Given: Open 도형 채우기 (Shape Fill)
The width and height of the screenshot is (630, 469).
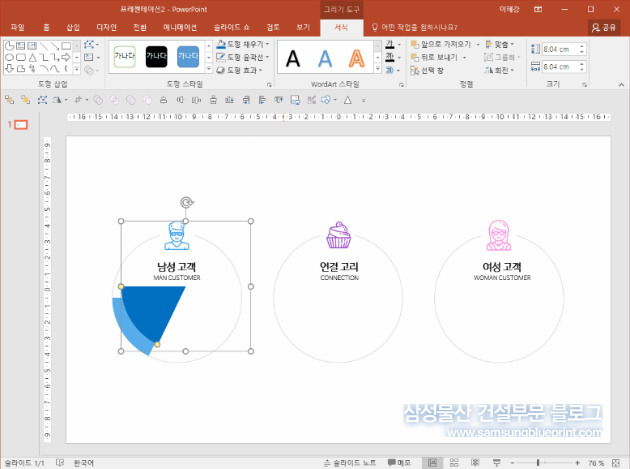Looking at the screenshot, I should [x=243, y=44].
